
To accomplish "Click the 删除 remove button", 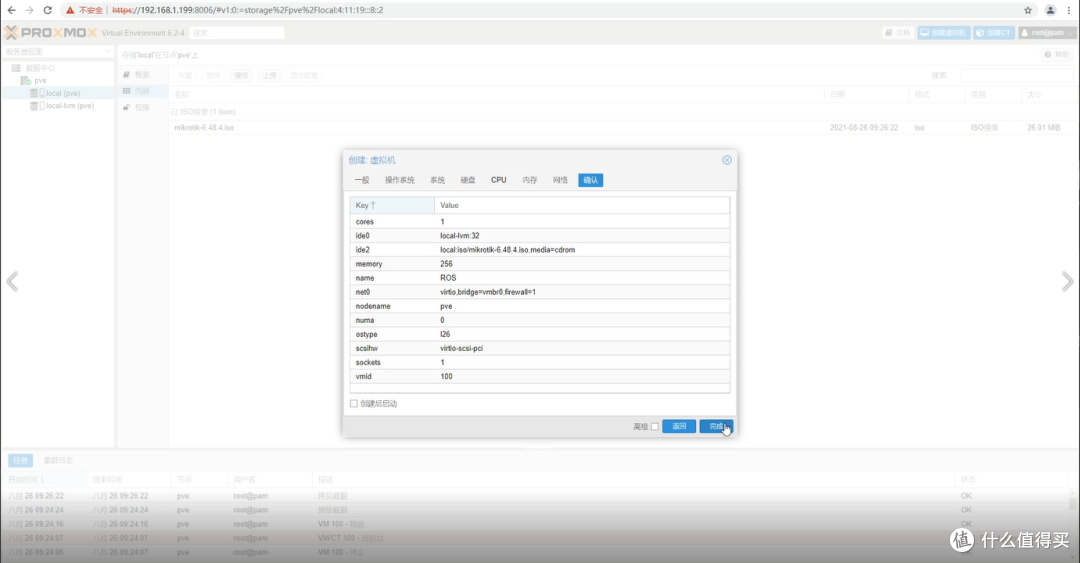I will 213,75.
